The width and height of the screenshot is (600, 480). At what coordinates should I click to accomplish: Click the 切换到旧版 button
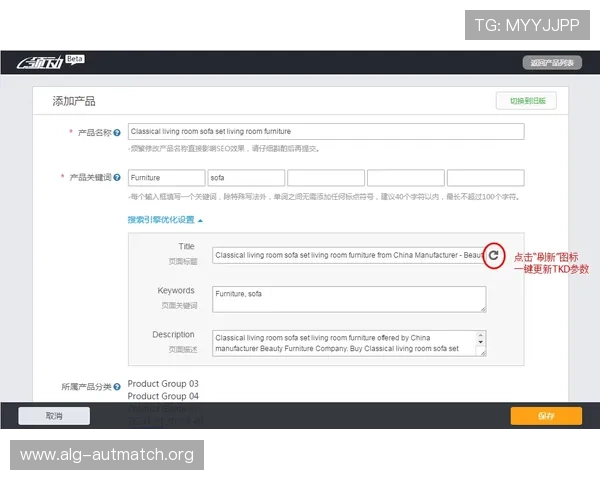pyautogui.click(x=526, y=101)
